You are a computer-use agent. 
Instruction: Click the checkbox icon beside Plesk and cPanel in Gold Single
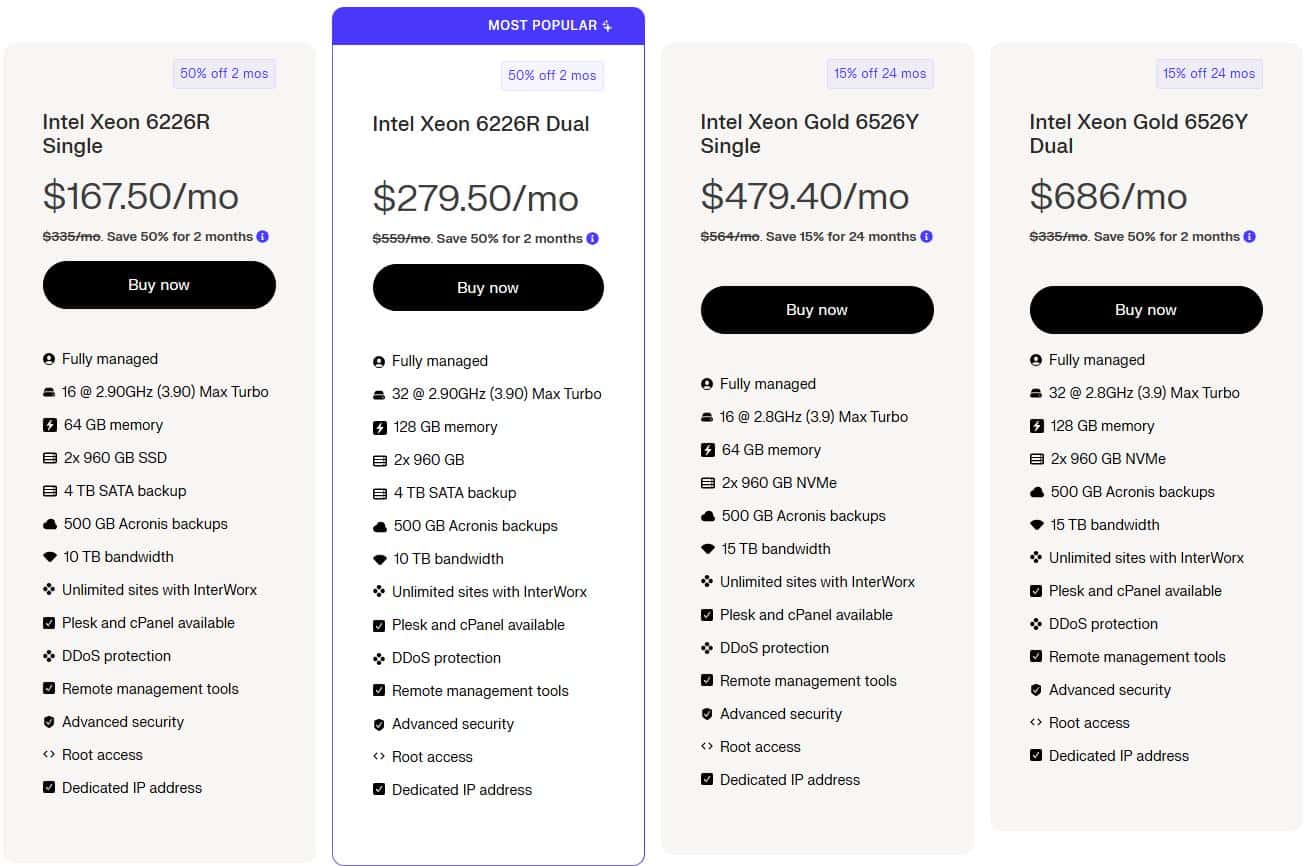[707, 615]
